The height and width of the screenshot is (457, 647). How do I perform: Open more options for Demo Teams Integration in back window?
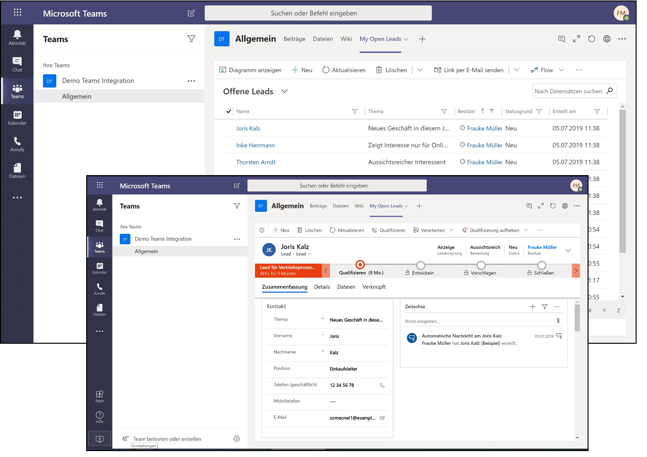(191, 81)
